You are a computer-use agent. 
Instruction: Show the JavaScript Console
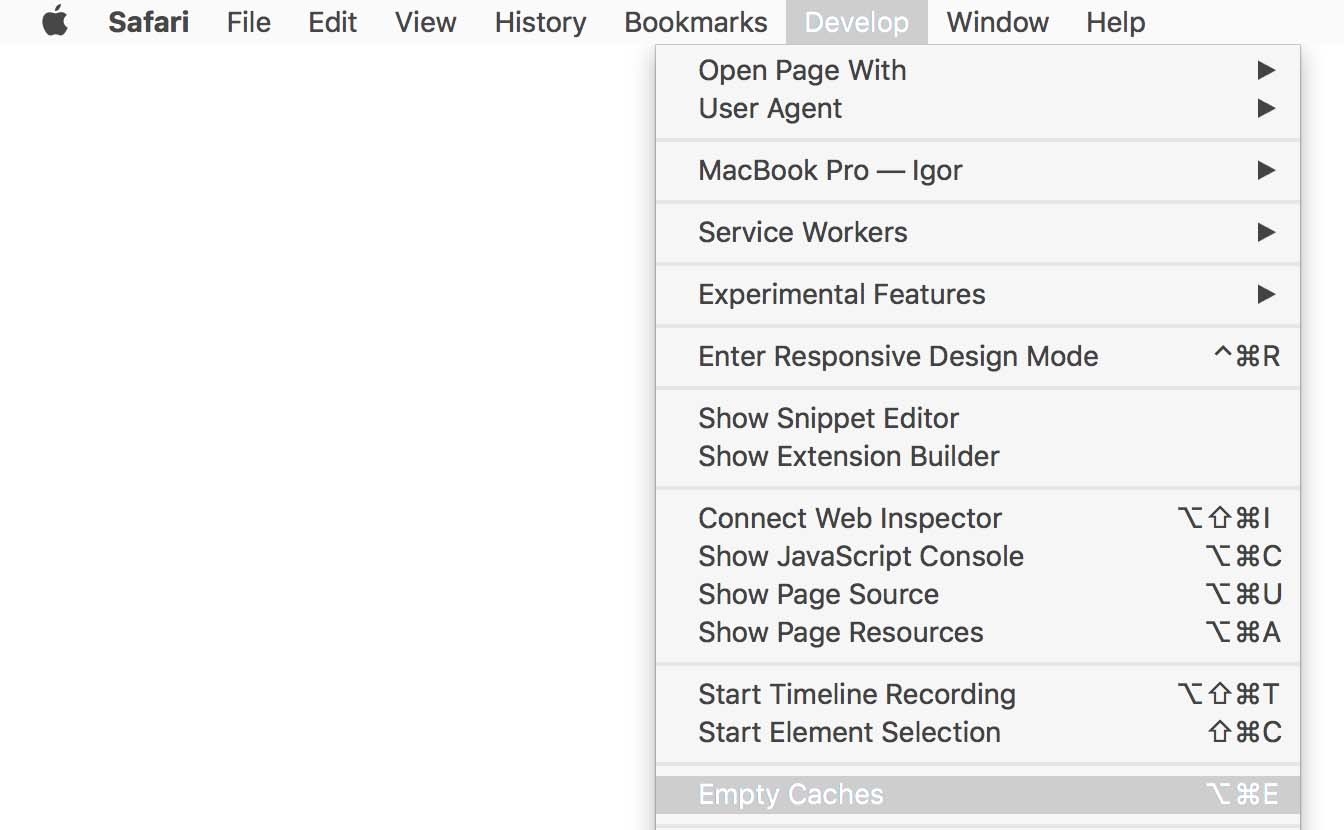[861, 556]
